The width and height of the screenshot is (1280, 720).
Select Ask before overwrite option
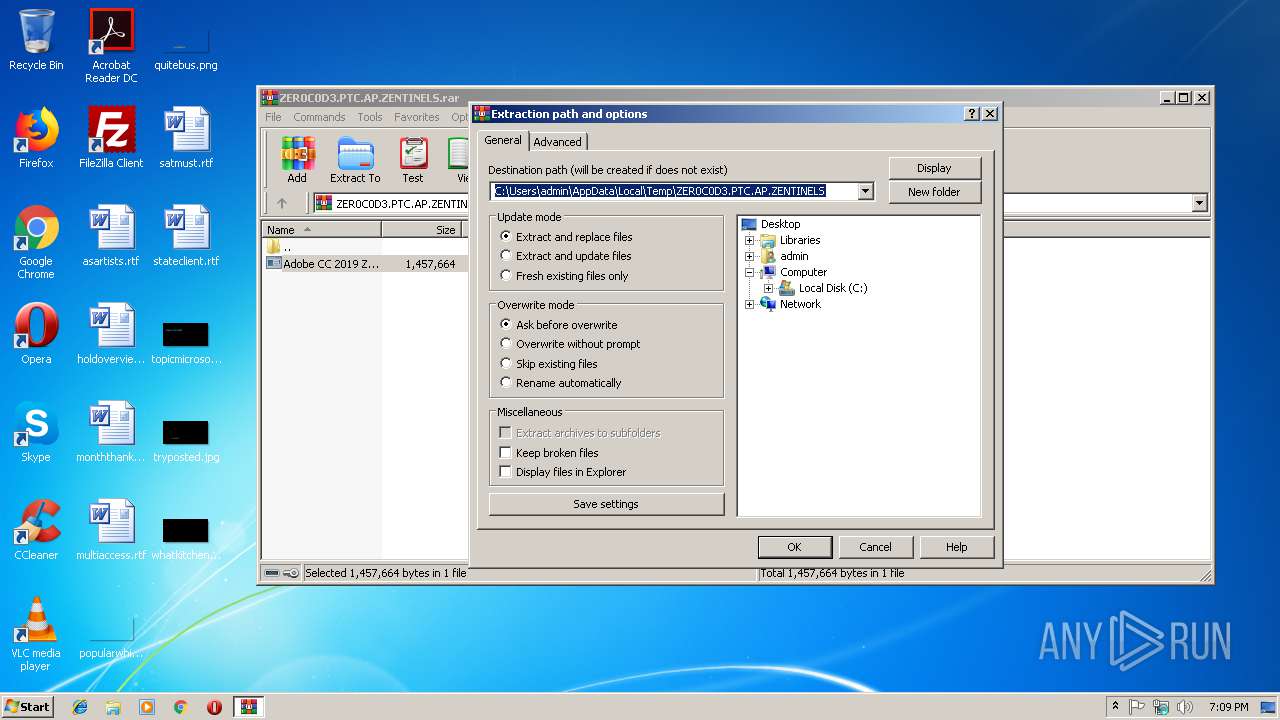[x=559, y=325]
